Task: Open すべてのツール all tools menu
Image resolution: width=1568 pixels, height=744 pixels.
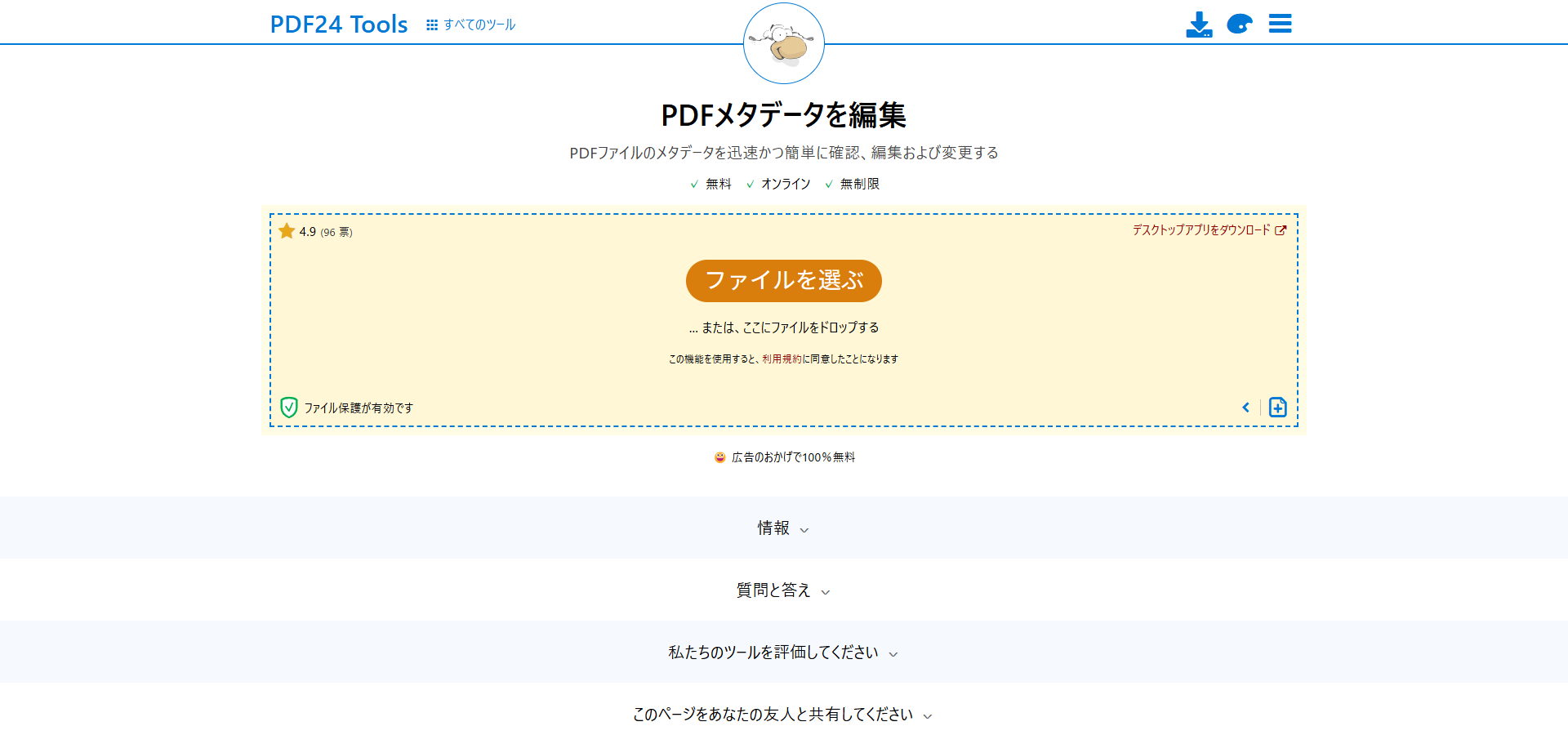Action: [471, 25]
